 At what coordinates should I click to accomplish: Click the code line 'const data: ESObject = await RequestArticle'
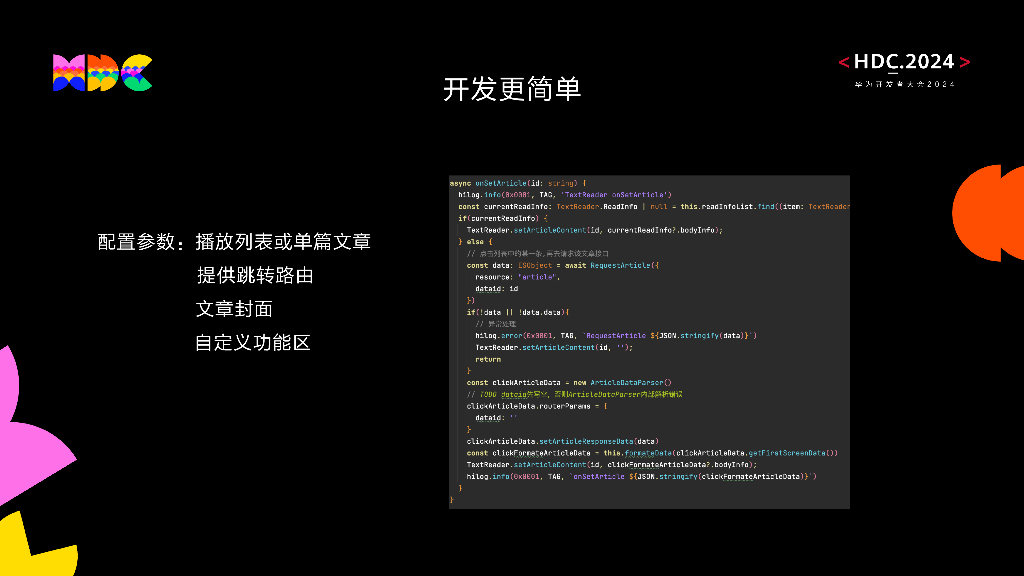click(x=563, y=265)
